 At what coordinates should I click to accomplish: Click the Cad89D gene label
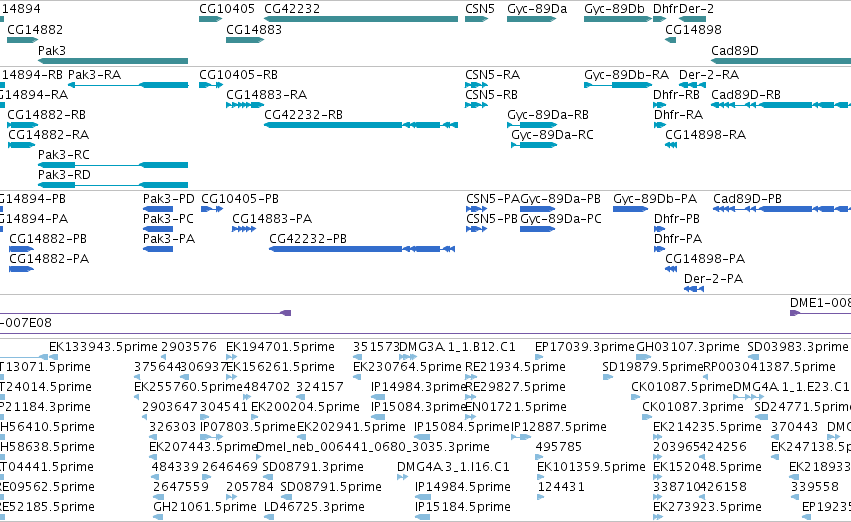pos(735,50)
